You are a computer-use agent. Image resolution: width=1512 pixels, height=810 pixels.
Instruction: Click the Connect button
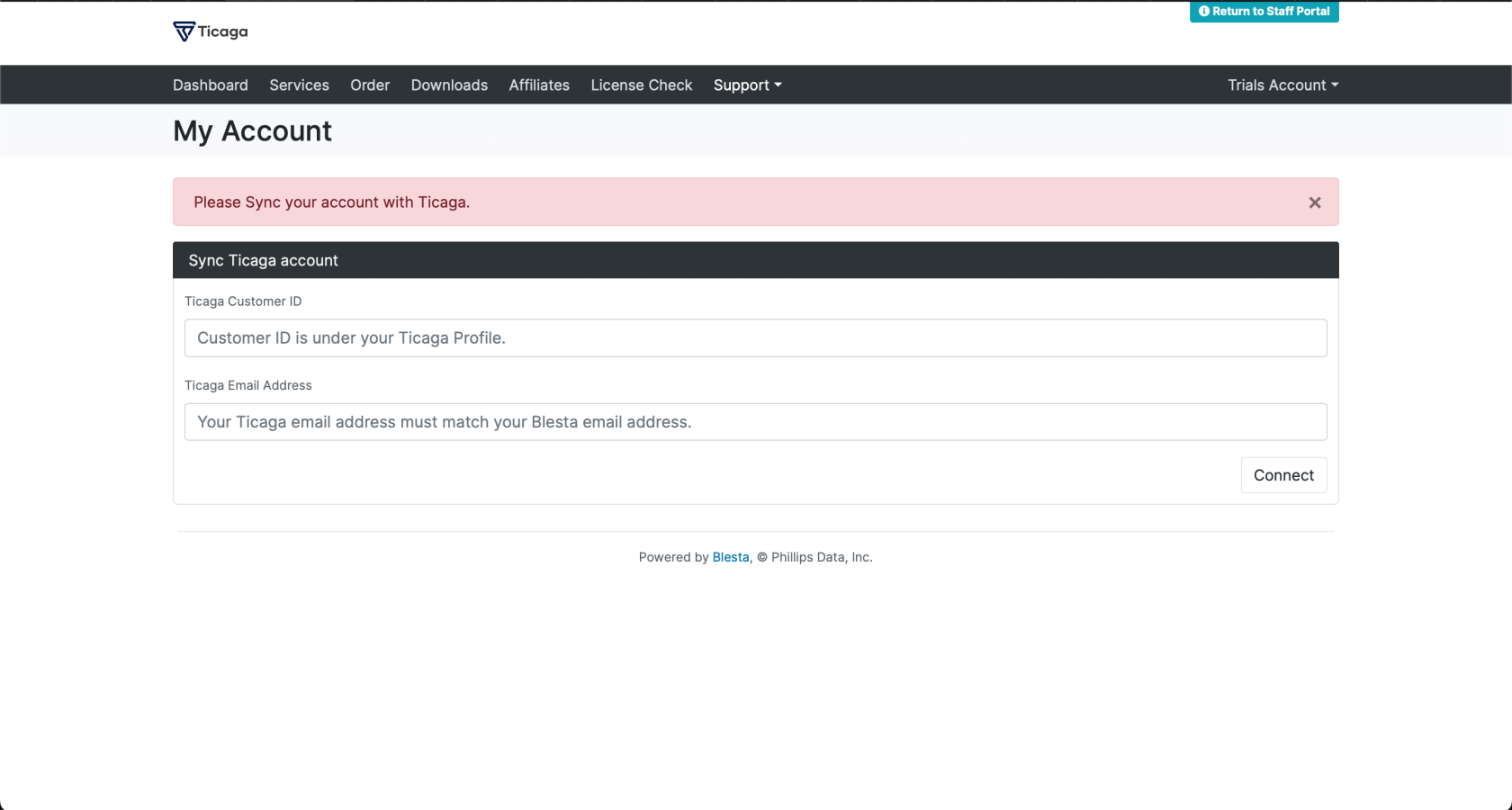[1283, 475]
